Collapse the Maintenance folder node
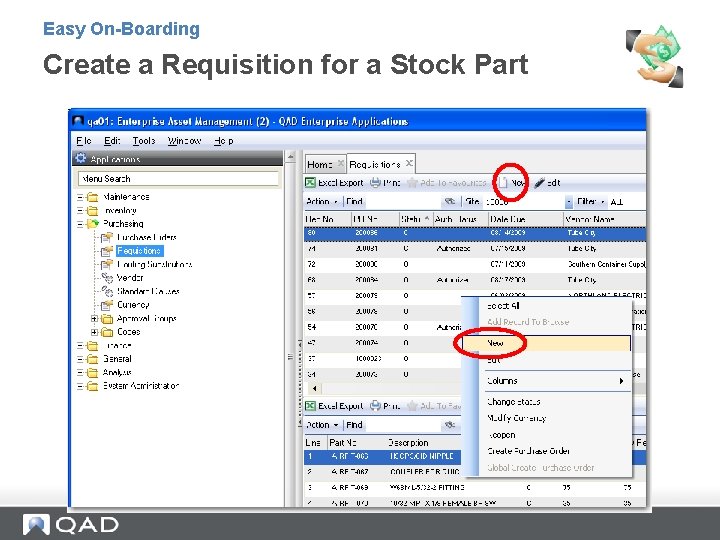The image size is (720, 540). (80, 197)
